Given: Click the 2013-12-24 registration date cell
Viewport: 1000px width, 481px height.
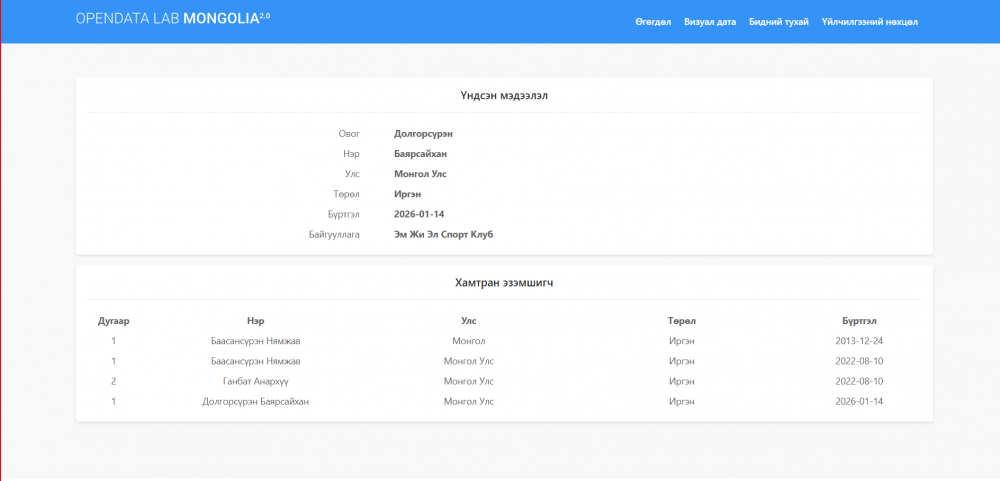Looking at the screenshot, I should coord(859,341).
